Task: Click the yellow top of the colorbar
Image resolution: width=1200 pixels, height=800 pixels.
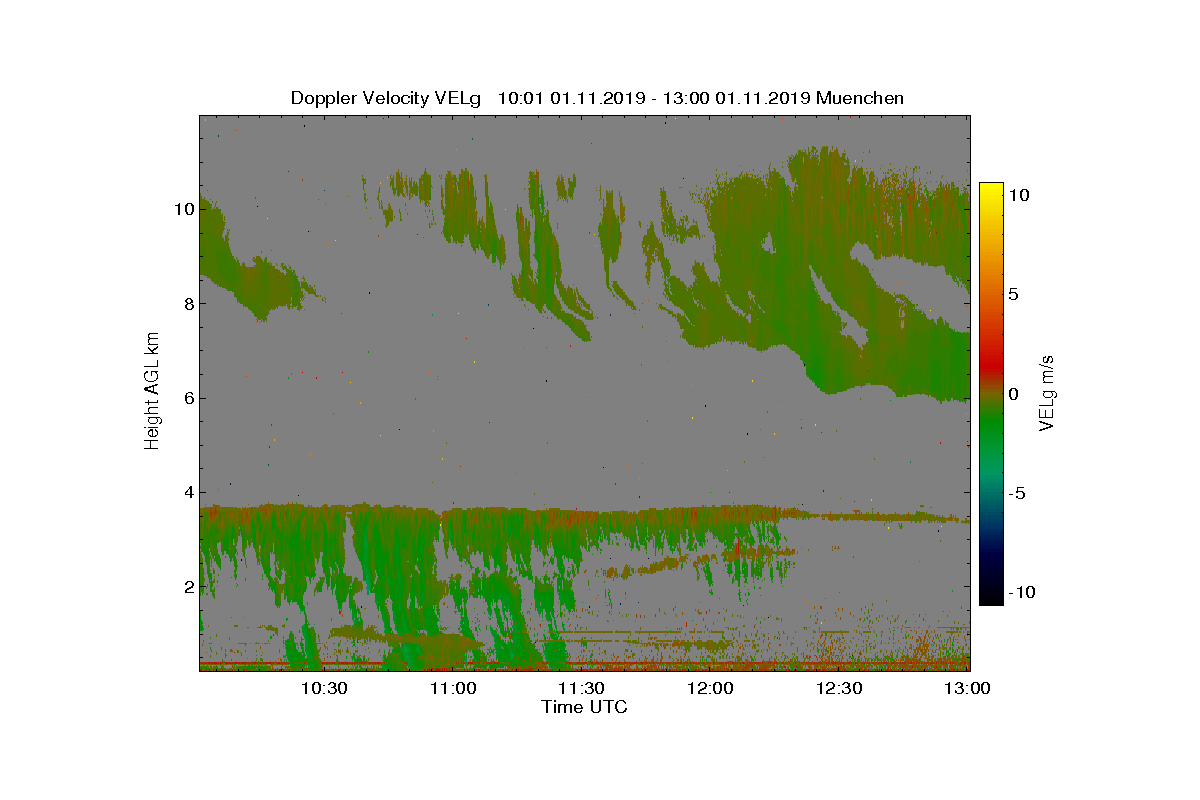Action: coord(991,192)
